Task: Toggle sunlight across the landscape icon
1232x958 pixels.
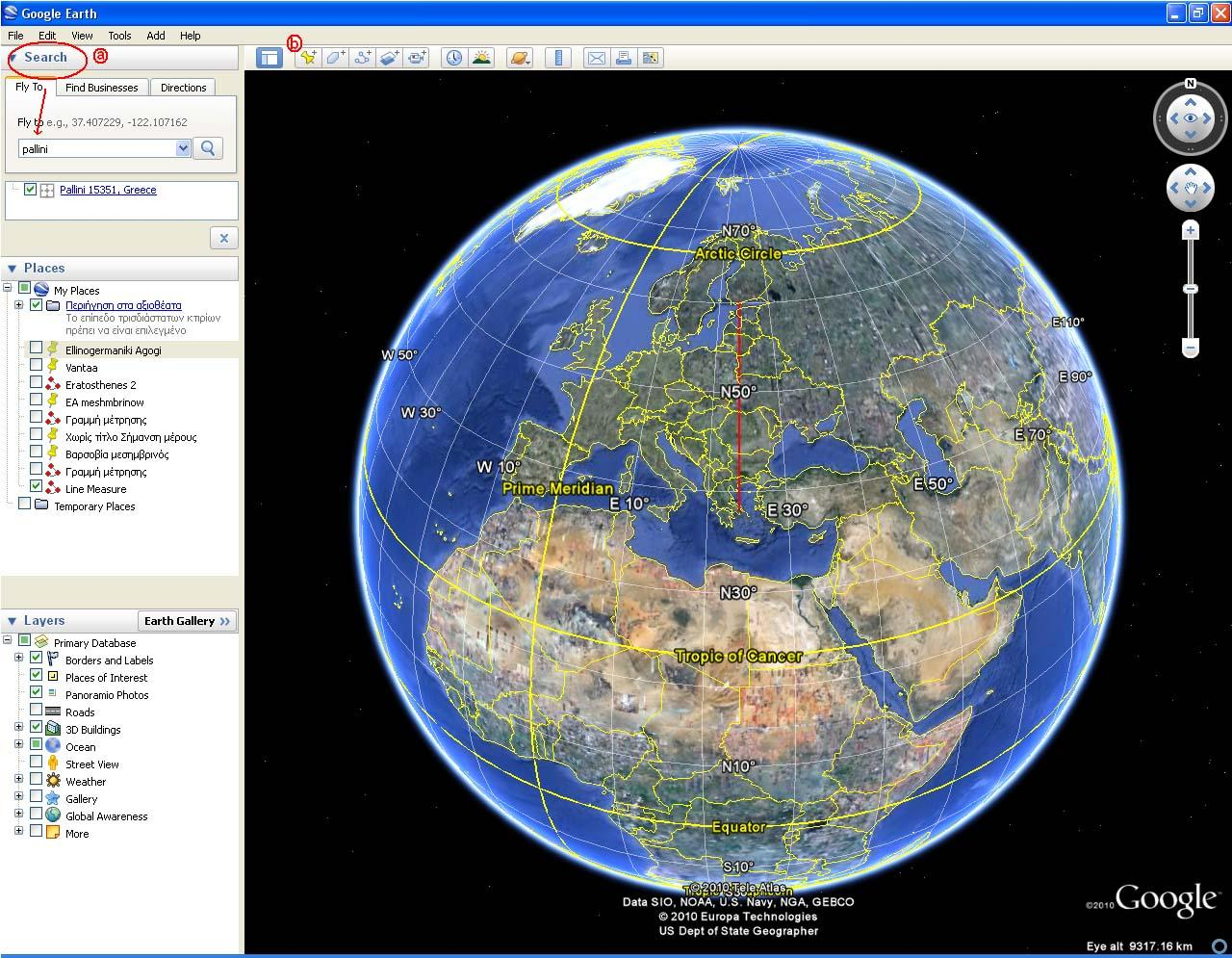Action: 481,58
